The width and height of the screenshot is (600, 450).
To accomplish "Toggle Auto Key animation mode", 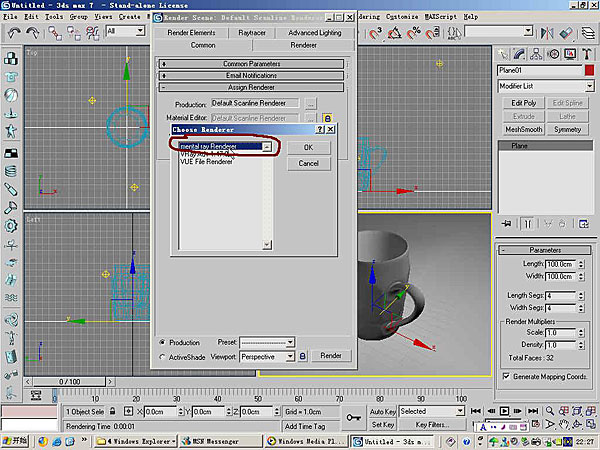I will 382,411.
